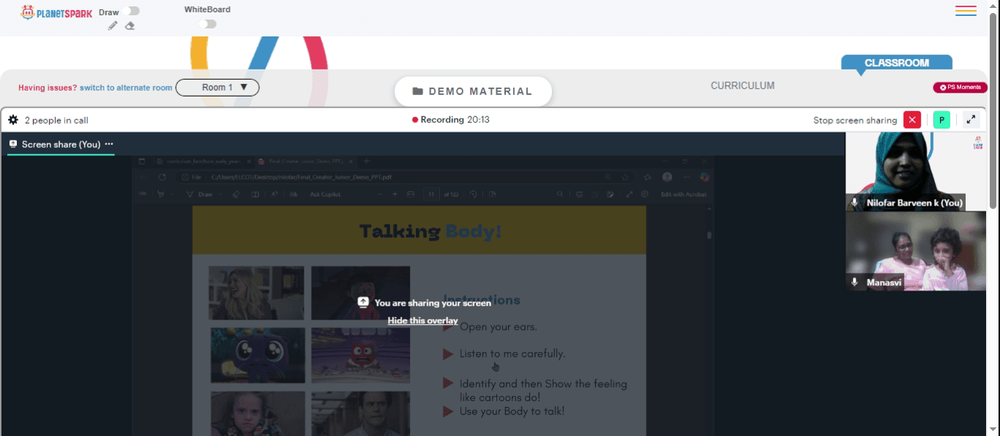Click Nilofar Barveen k video tile
The image size is (1000, 436).
[x=916, y=171]
